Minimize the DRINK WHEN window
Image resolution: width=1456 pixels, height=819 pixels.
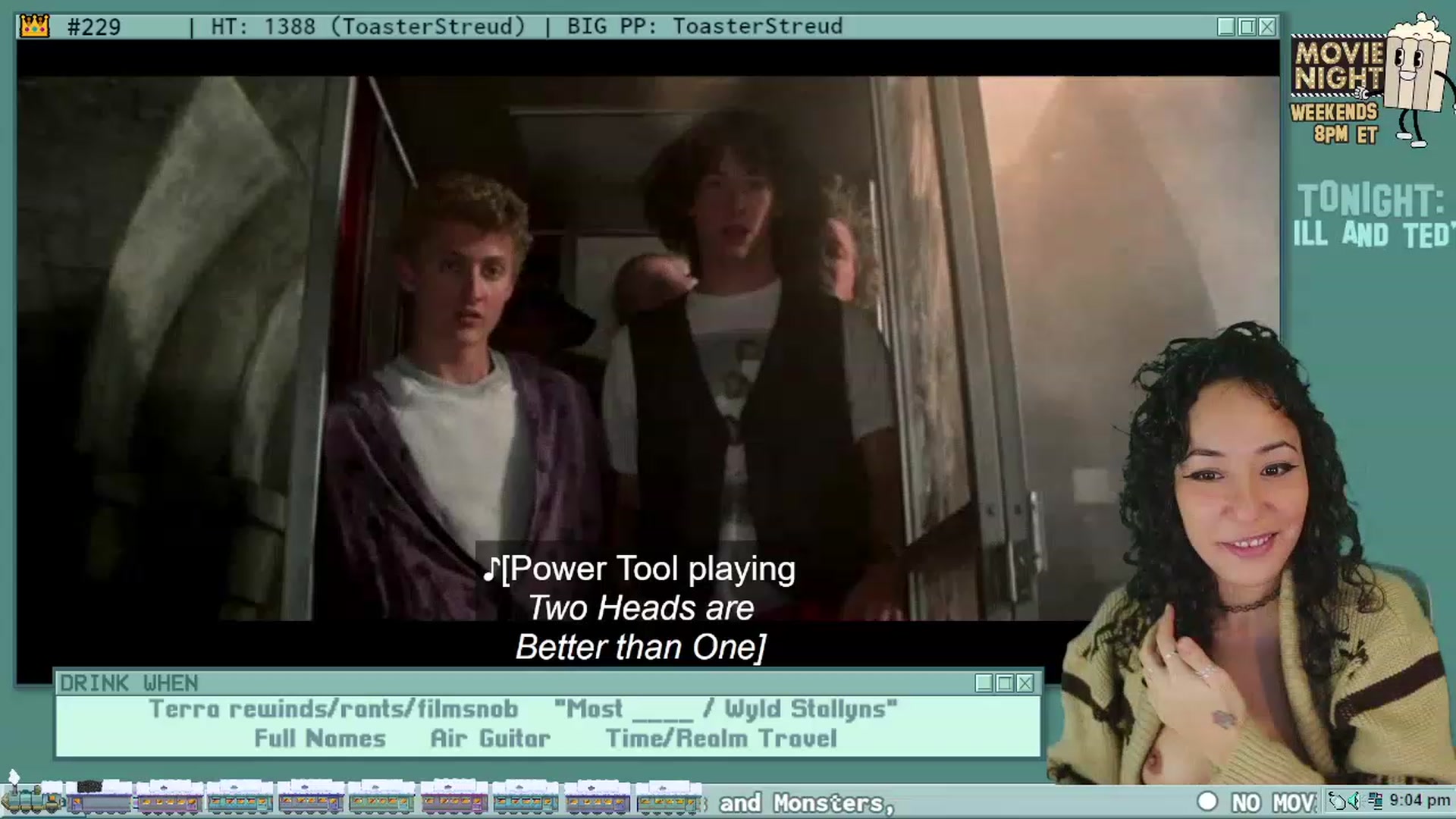(x=984, y=683)
